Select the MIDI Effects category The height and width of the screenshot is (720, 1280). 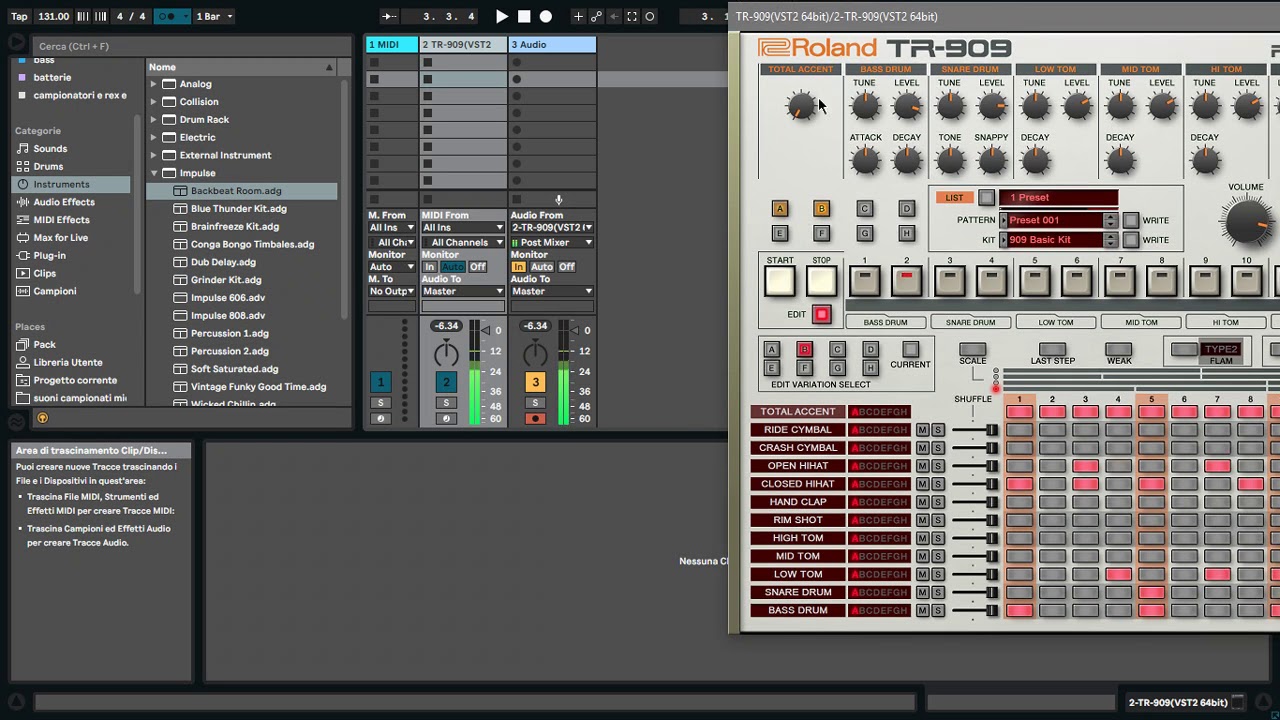61,220
